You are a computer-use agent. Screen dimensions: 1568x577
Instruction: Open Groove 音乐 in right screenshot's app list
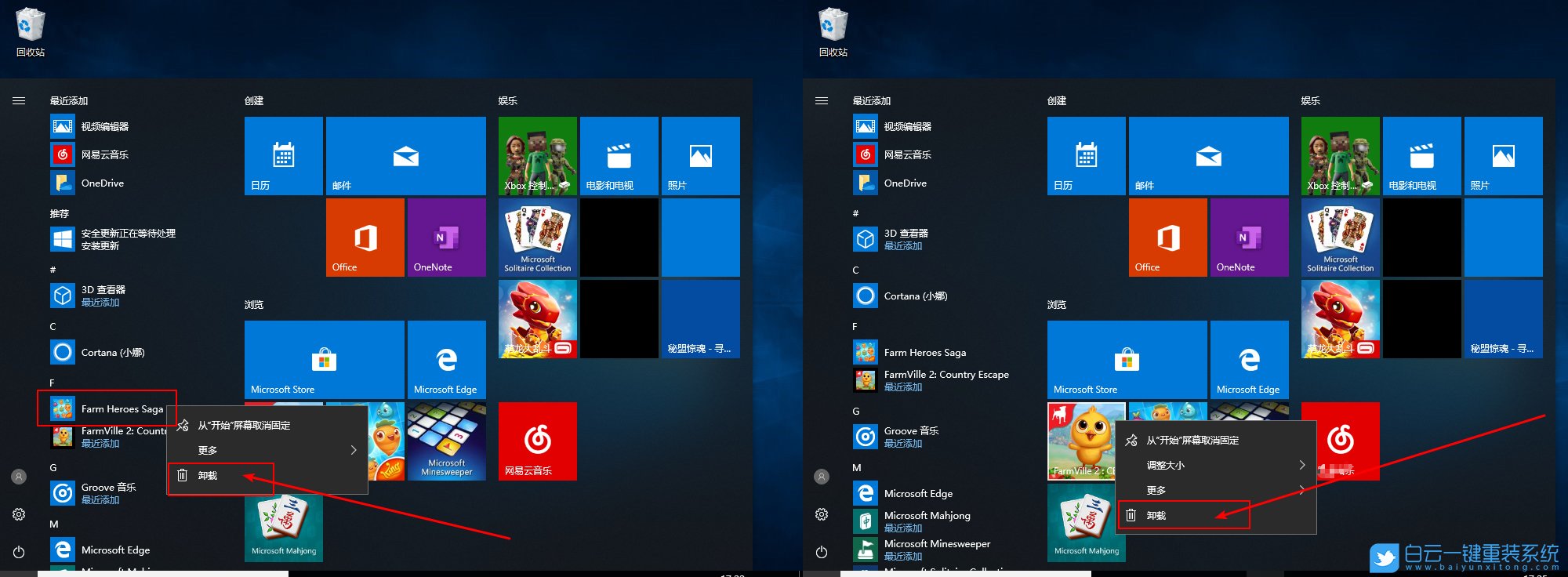click(896, 437)
